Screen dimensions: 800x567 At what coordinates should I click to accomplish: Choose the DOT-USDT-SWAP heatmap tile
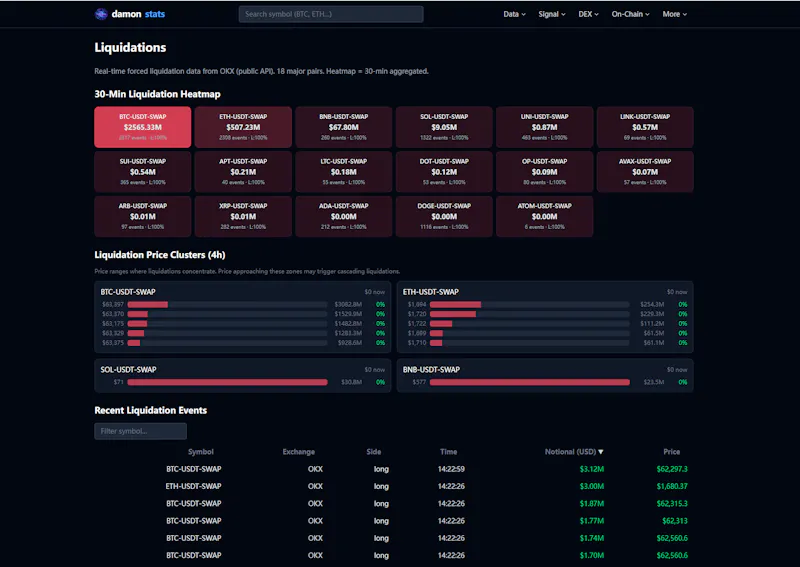coord(444,171)
